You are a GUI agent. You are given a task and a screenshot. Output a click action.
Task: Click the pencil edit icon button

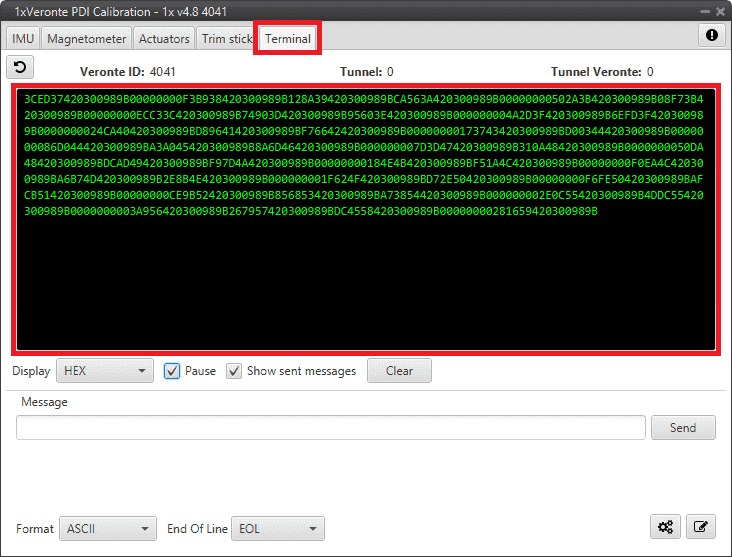tap(702, 527)
